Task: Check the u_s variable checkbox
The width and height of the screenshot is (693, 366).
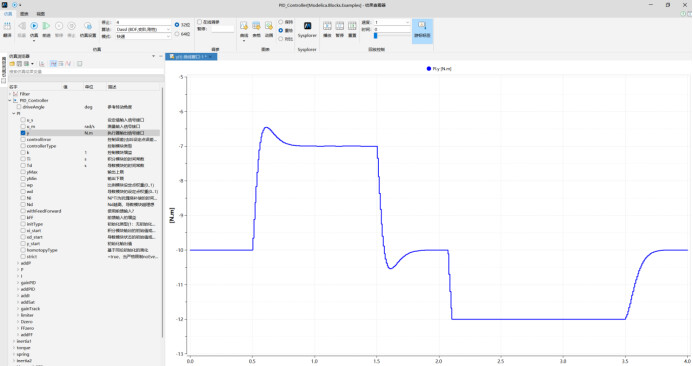Action: [23, 120]
